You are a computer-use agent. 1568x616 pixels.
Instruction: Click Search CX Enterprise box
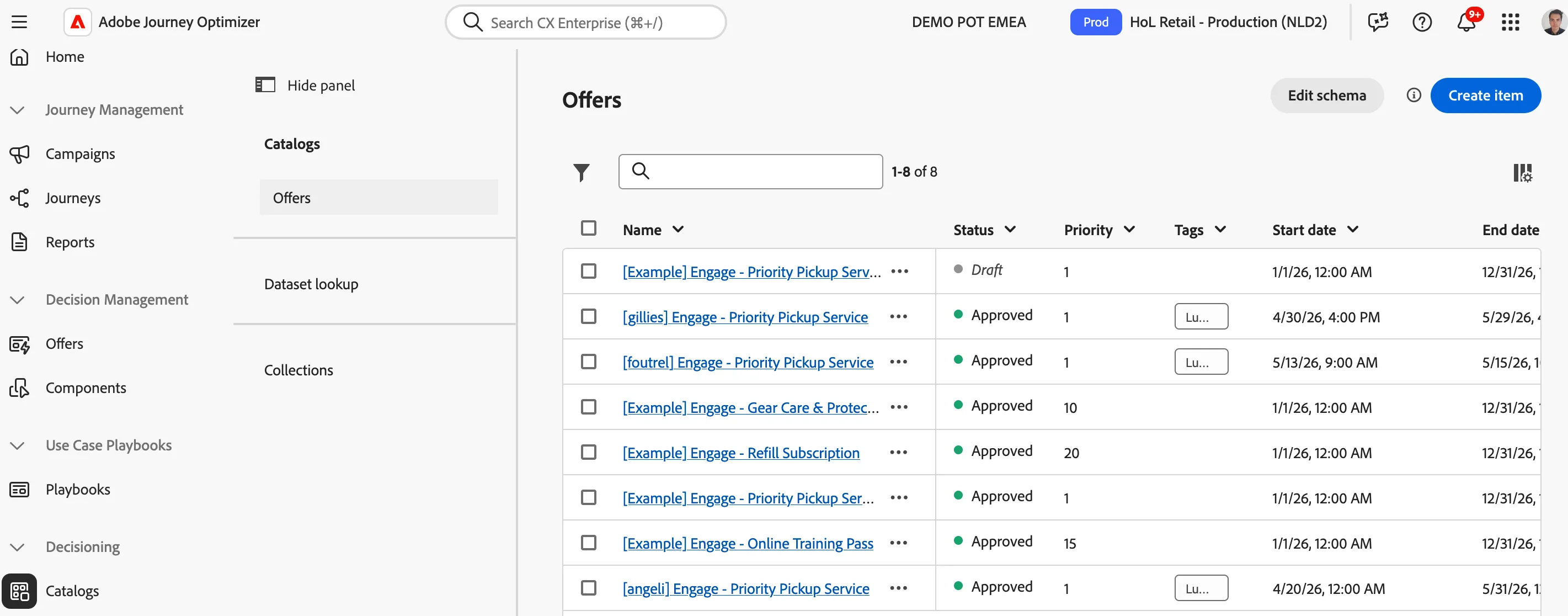(585, 23)
